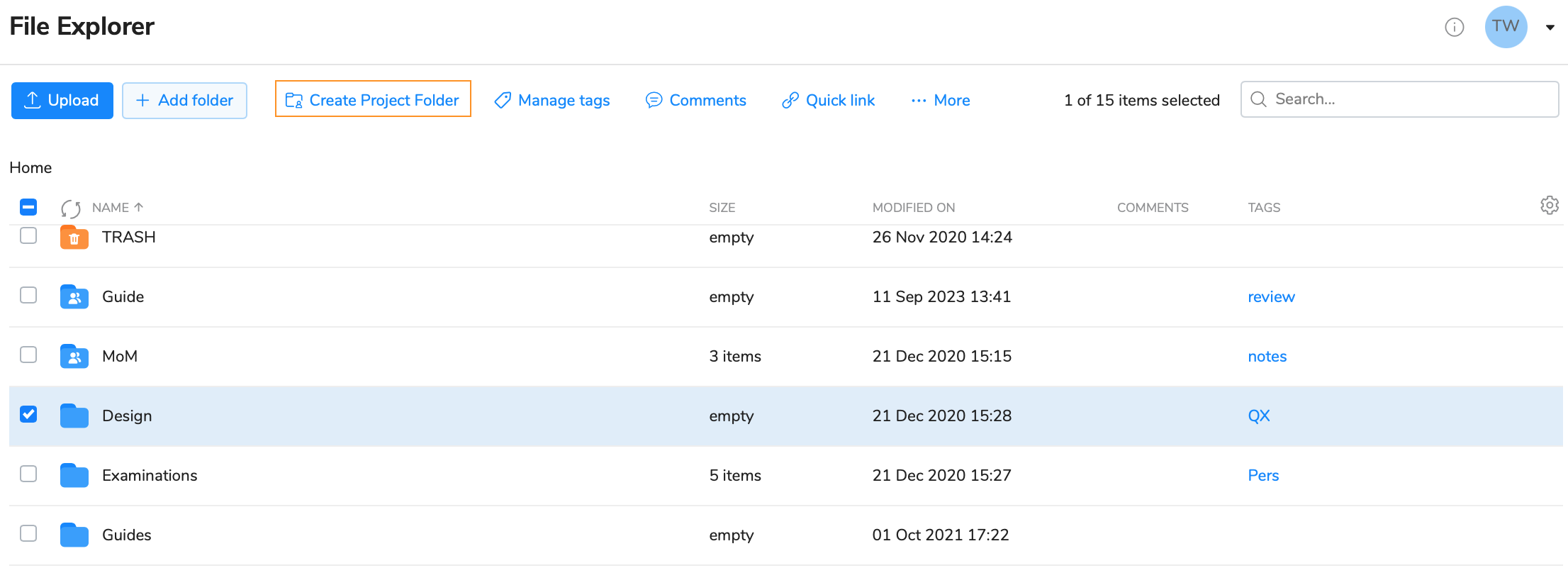Click date 01 Oct 2021 17:22
Screen dimensions: 1568x568
pyautogui.click(x=941, y=535)
